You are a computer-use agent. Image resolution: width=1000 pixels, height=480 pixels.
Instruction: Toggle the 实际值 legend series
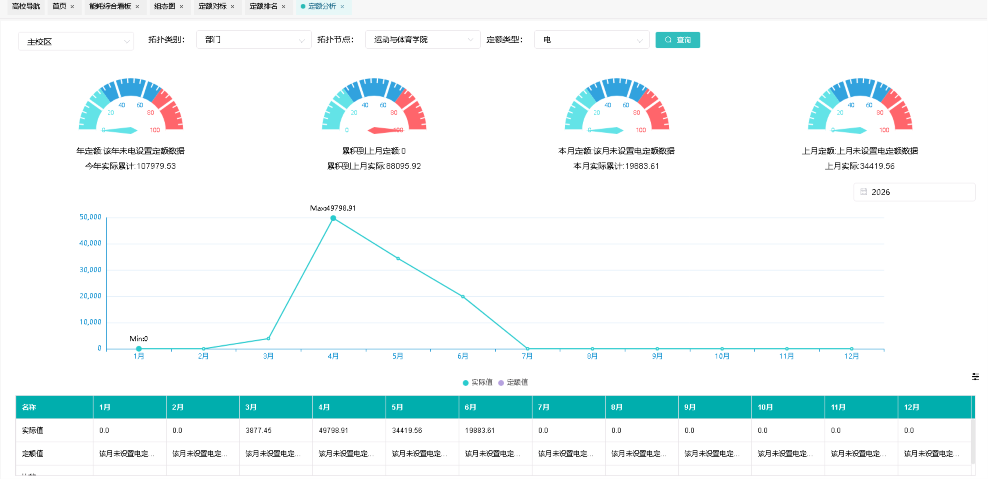pyautogui.click(x=477, y=382)
